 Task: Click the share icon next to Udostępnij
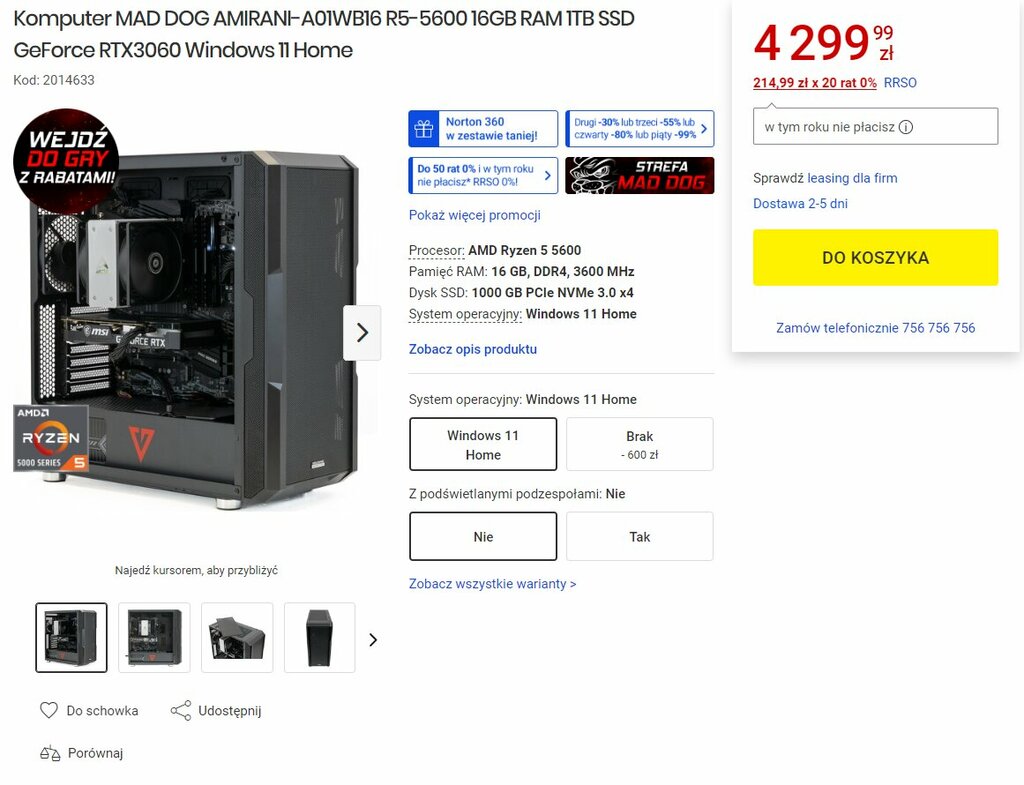click(x=181, y=711)
